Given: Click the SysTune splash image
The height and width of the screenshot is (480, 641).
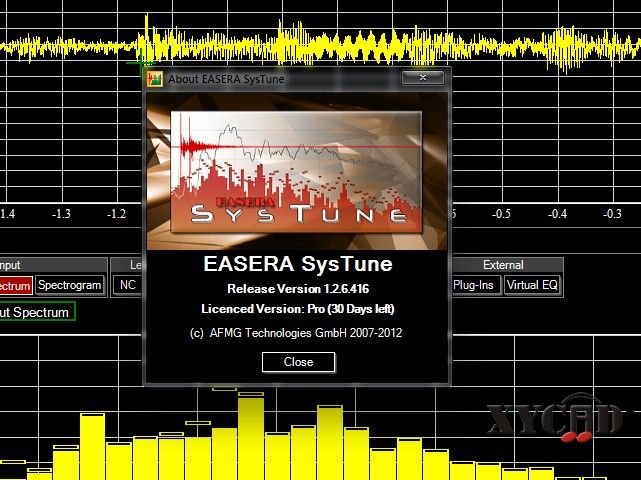Looking at the screenshot, I should click(x=297, y=171).
